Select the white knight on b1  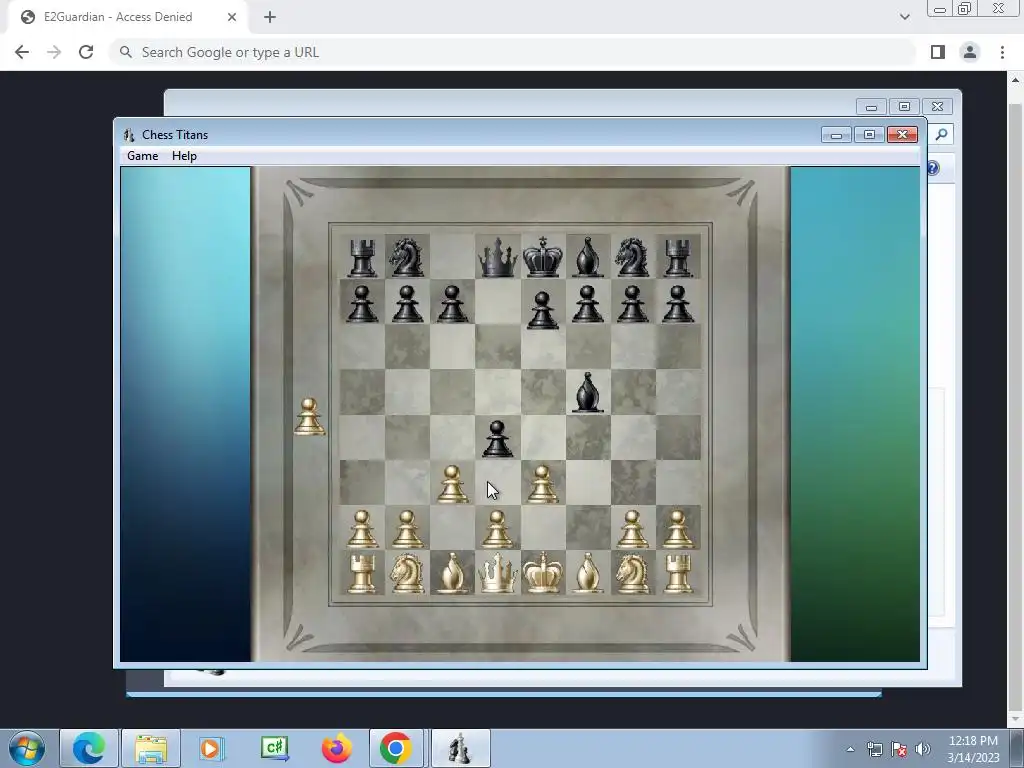click(x=407, y=573)
